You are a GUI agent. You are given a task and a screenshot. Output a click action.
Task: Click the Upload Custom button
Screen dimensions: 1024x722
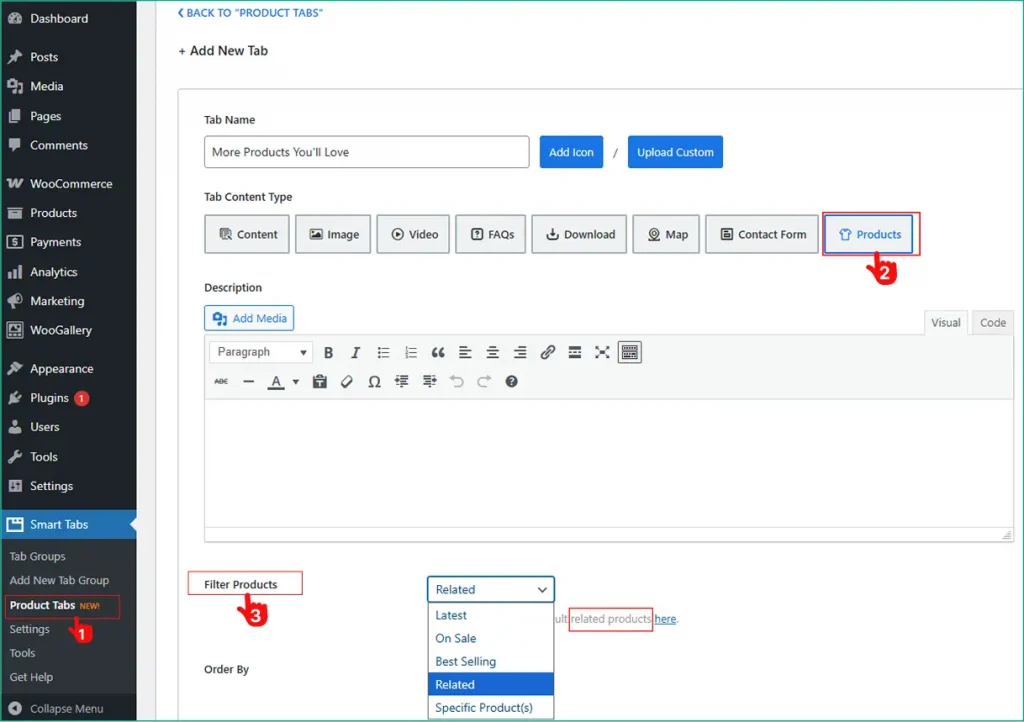click(x=675, y=152)
